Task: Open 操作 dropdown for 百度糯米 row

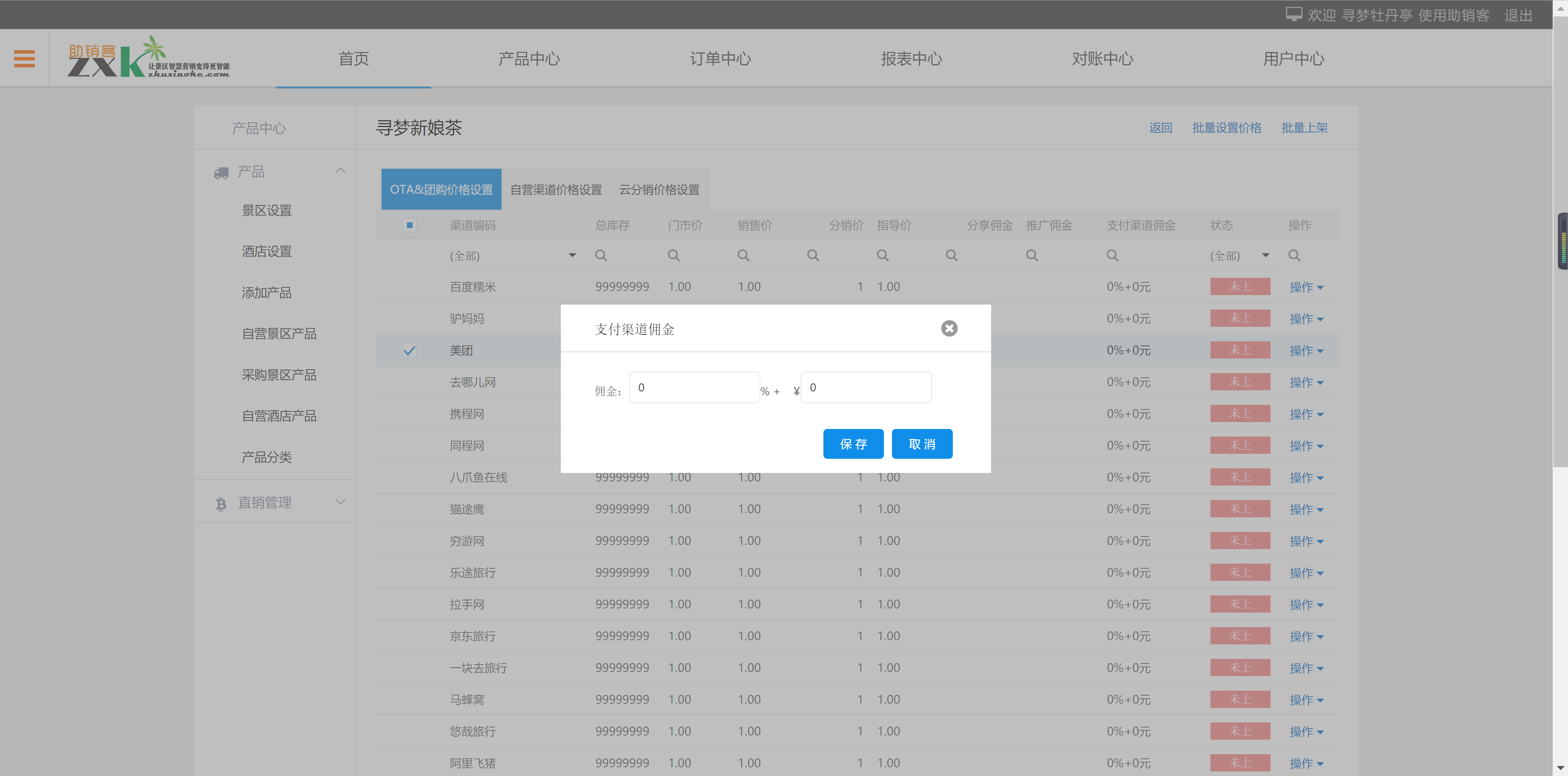Action: tap(1306, 287)
